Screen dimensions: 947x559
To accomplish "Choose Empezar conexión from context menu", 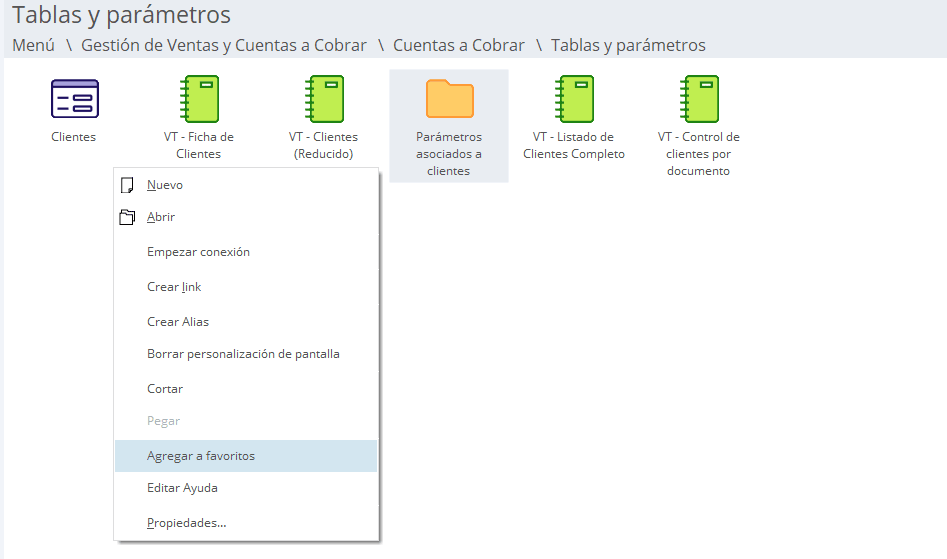I will point(198,252).
